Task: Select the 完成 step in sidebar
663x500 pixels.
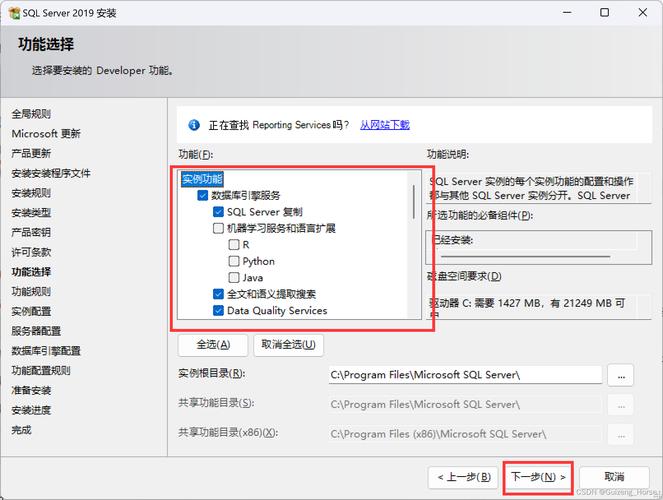Action: click(x=22, y=430)
